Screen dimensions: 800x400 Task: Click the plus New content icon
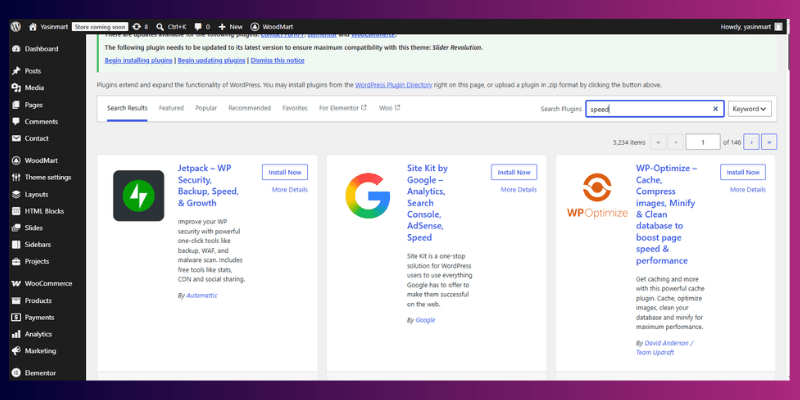coord(222,27)
